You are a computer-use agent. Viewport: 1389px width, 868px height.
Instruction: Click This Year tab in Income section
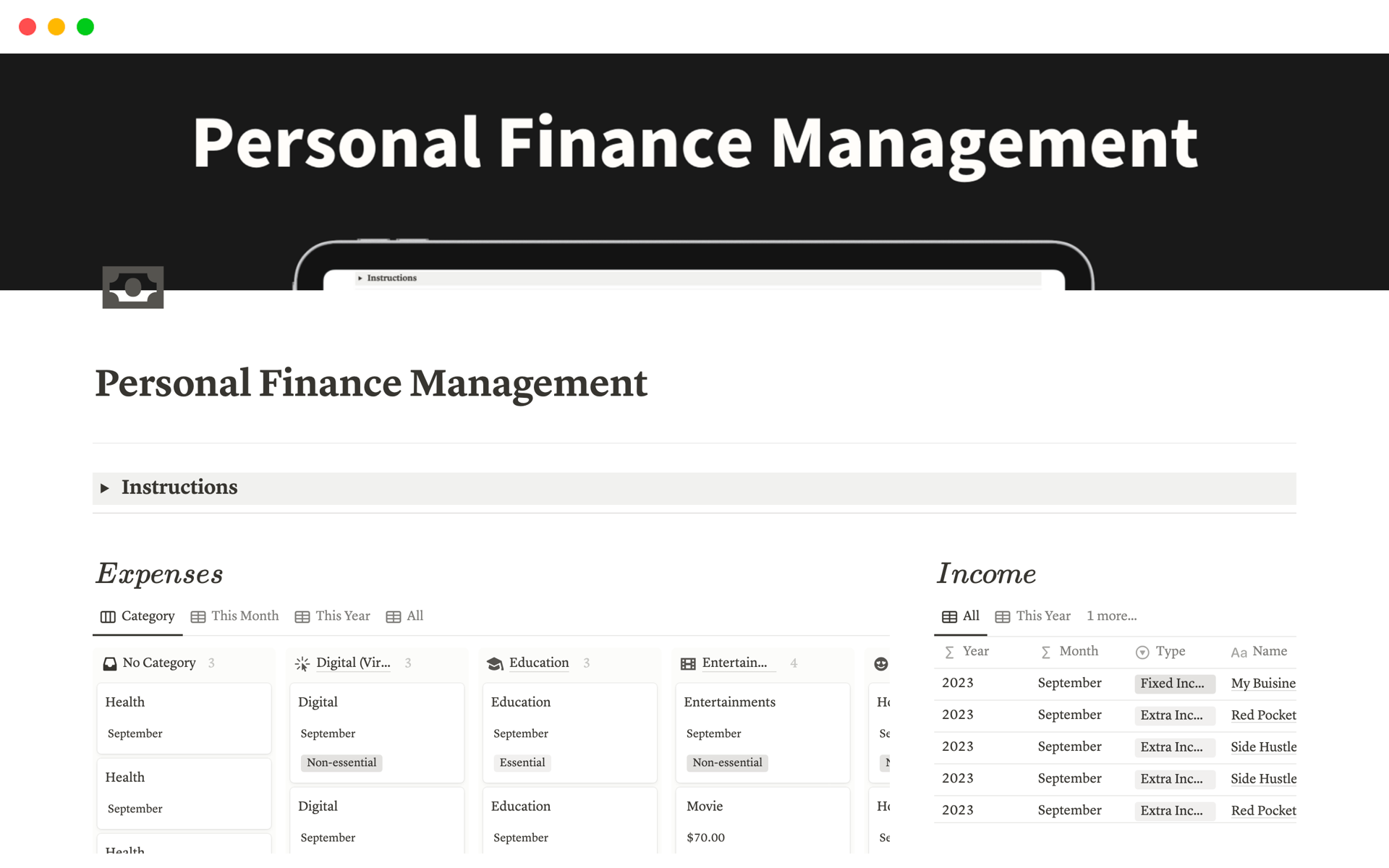[1040, 615]
